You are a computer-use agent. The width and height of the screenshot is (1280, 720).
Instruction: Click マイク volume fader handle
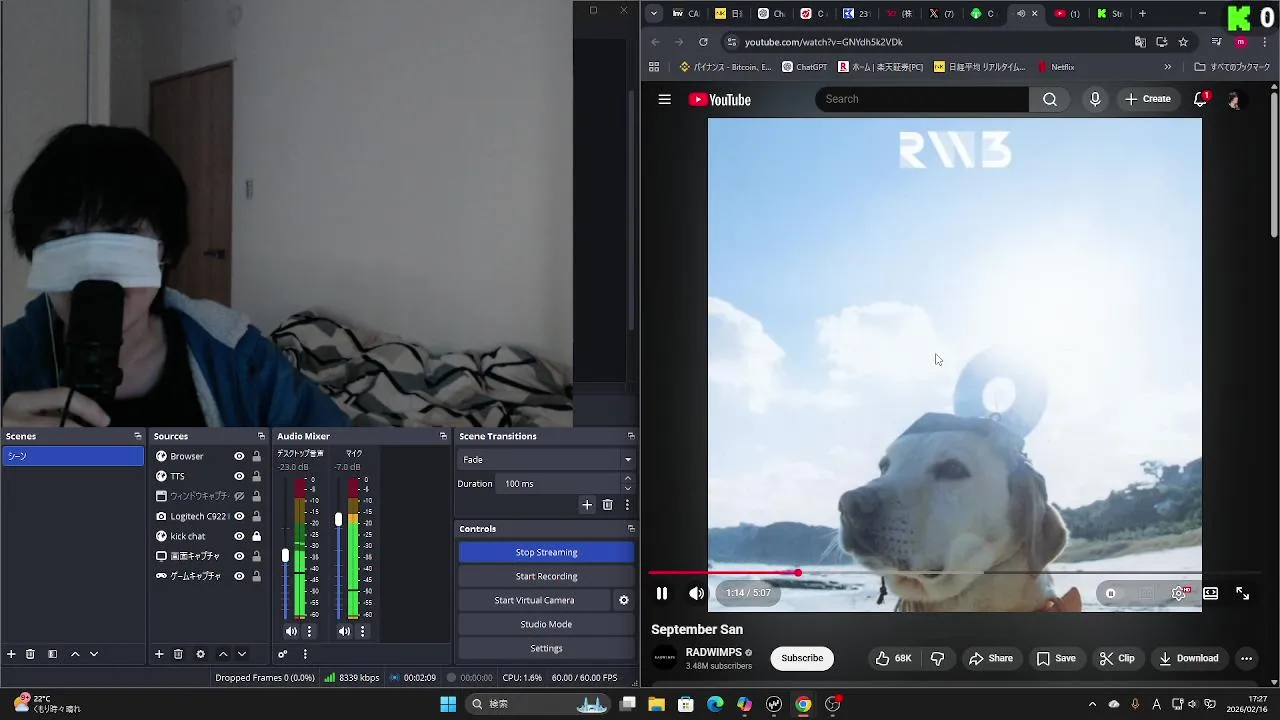[x=338, y=519]
